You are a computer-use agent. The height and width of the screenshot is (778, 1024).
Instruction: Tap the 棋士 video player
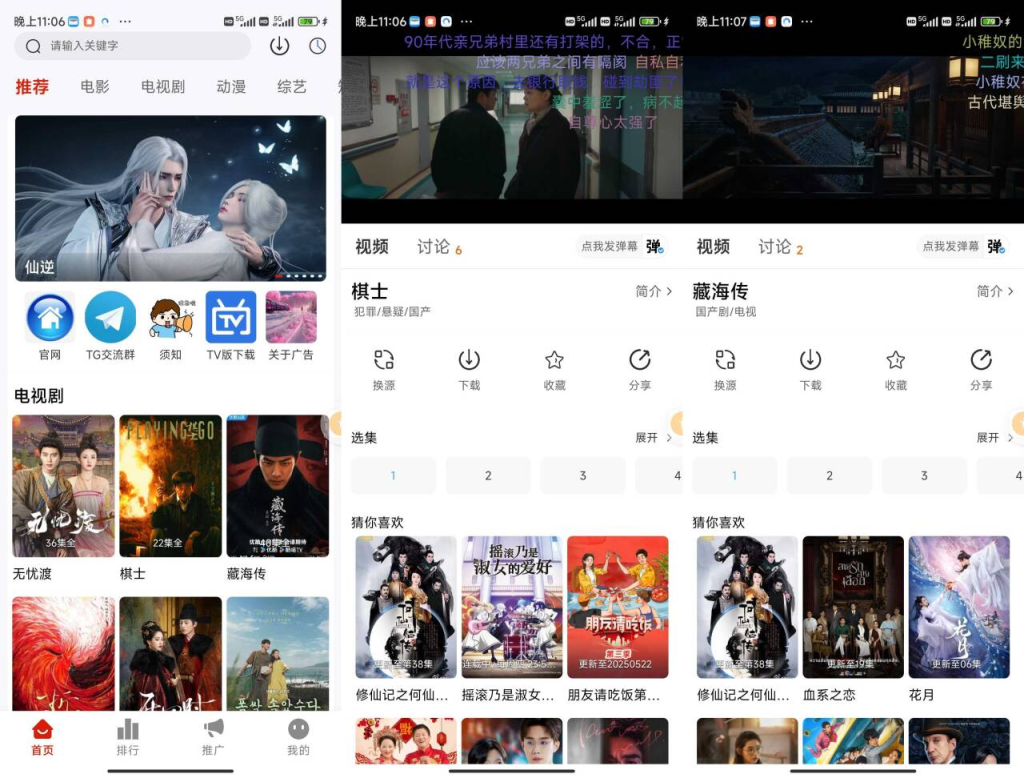tap(512, 127)
